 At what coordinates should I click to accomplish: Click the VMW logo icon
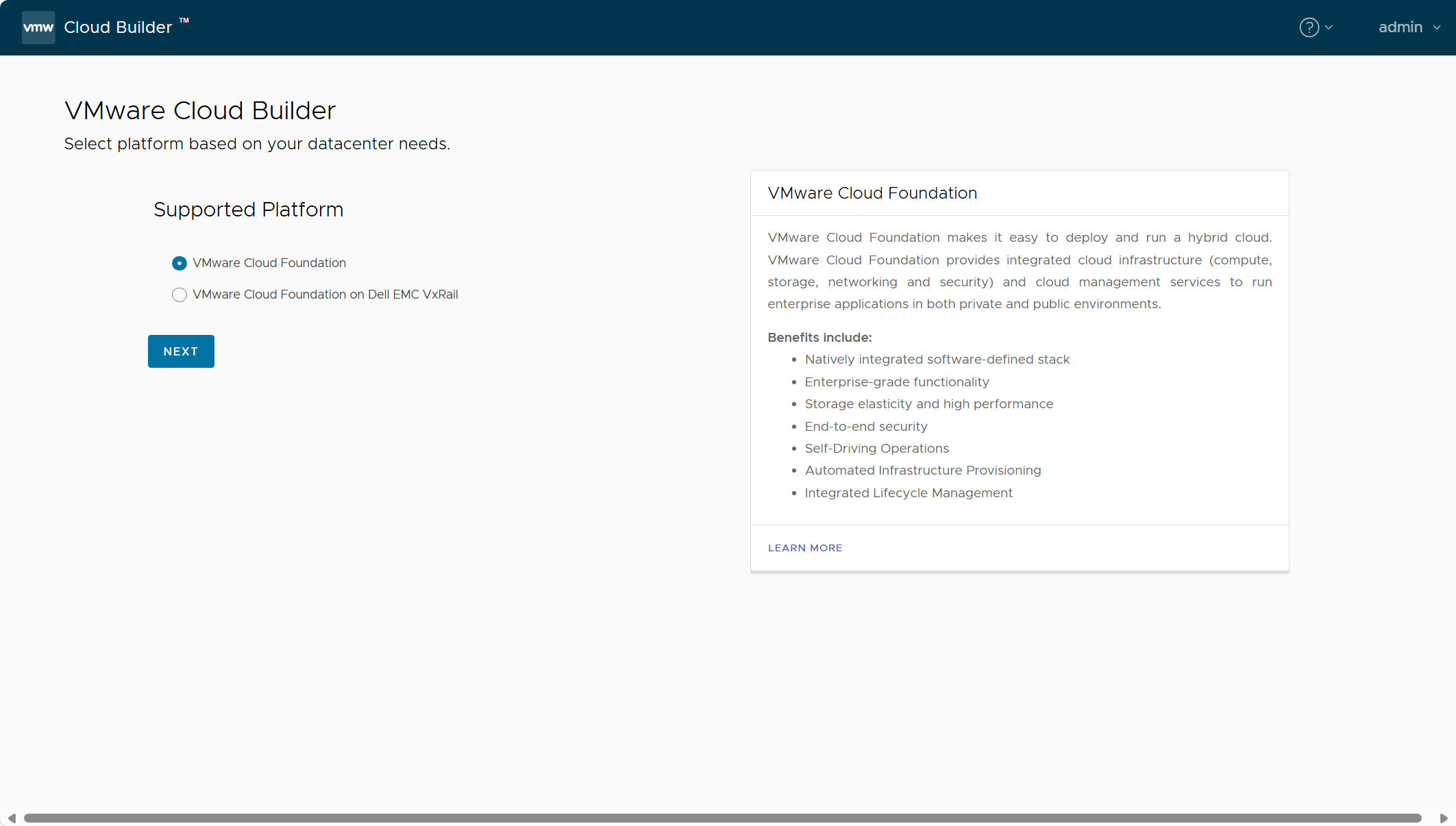[x=38, y=27]
